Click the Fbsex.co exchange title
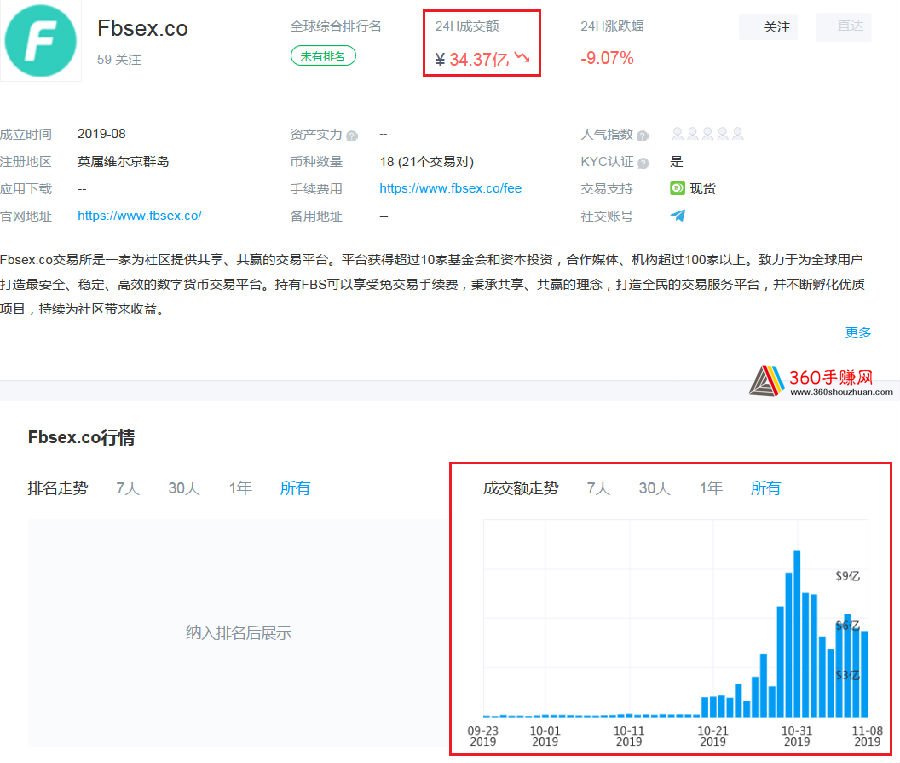900x763 pixels. tap(142, 28)
